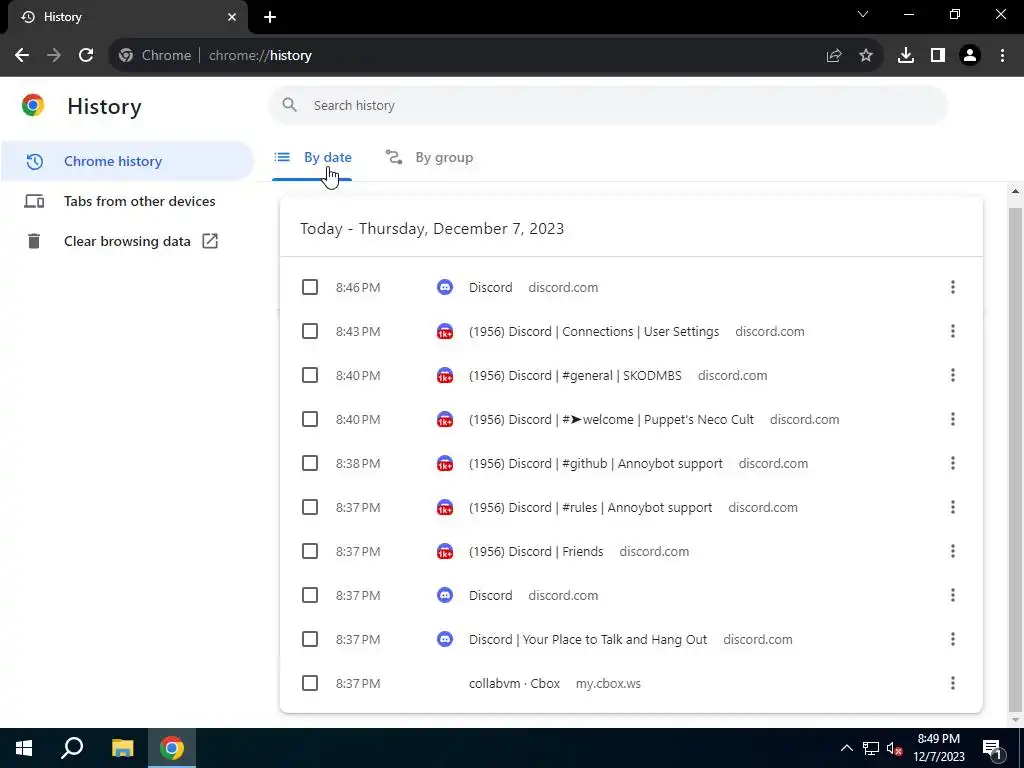
Task: Click Discord favicon of #github Annoybot entry
Action: coord(445,463)
